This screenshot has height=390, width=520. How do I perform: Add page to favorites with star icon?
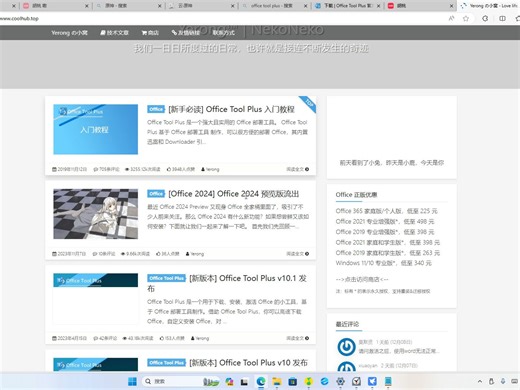tap(466, 18)
